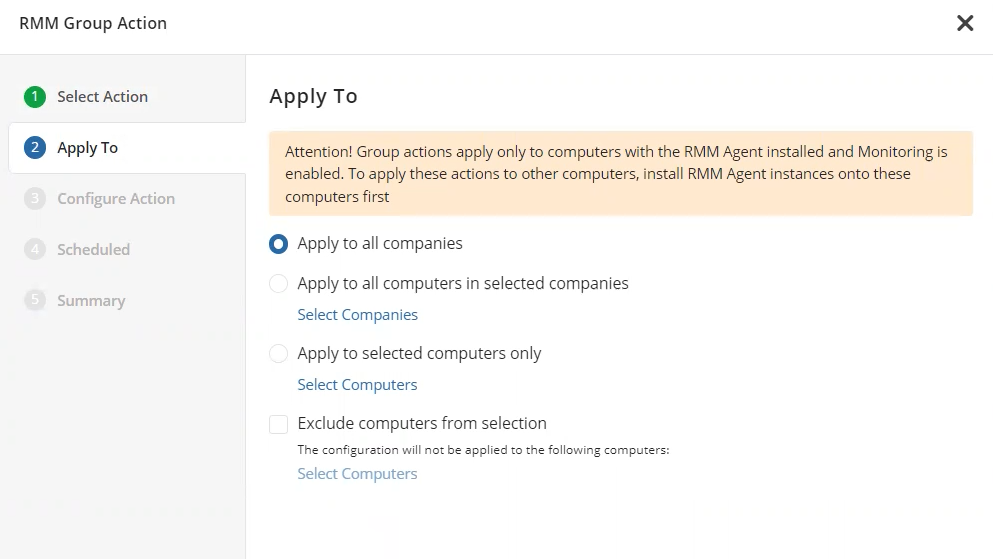Jump to the Configure Action step label
993x559 pixels.
pyautogui.click(x=115, y=199)
